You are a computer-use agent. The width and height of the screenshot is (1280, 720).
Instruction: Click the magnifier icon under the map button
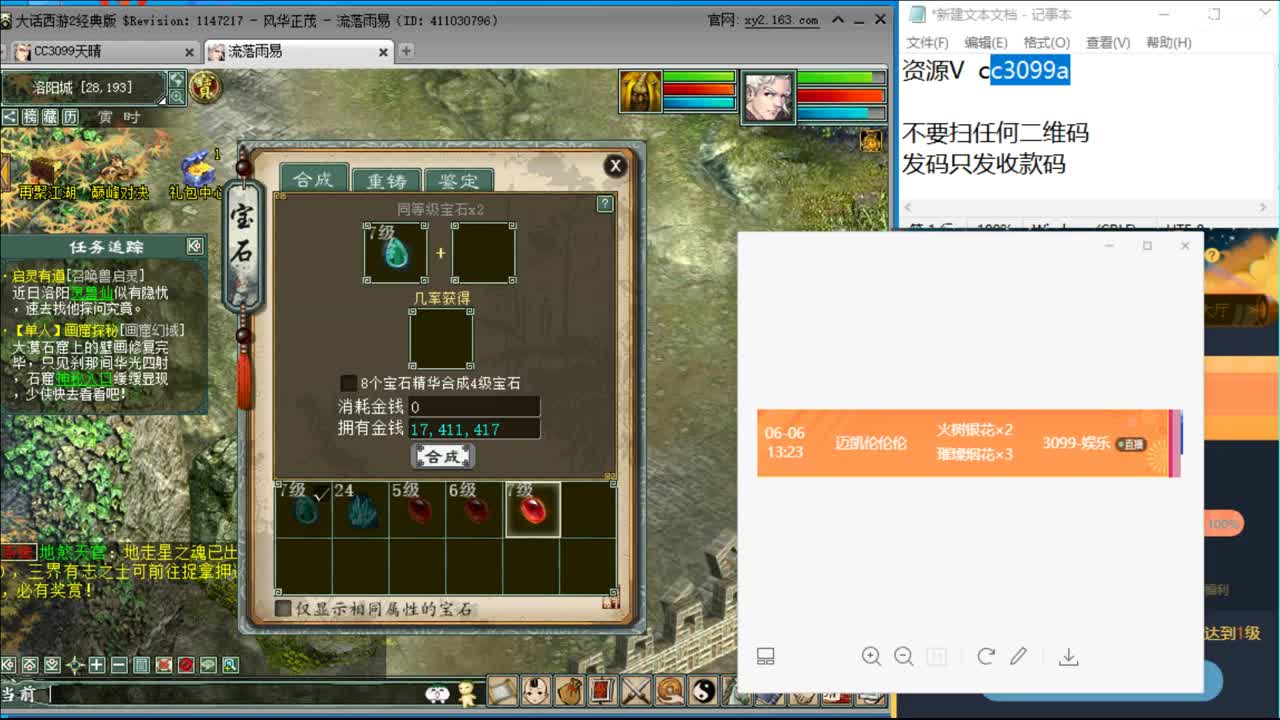(x=177, y=97)
